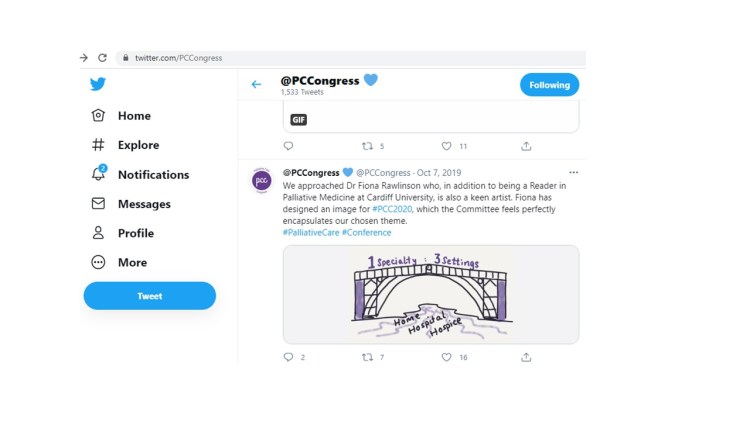Follow the #PCC2020 hashtag link

click(x=392, y=209)
